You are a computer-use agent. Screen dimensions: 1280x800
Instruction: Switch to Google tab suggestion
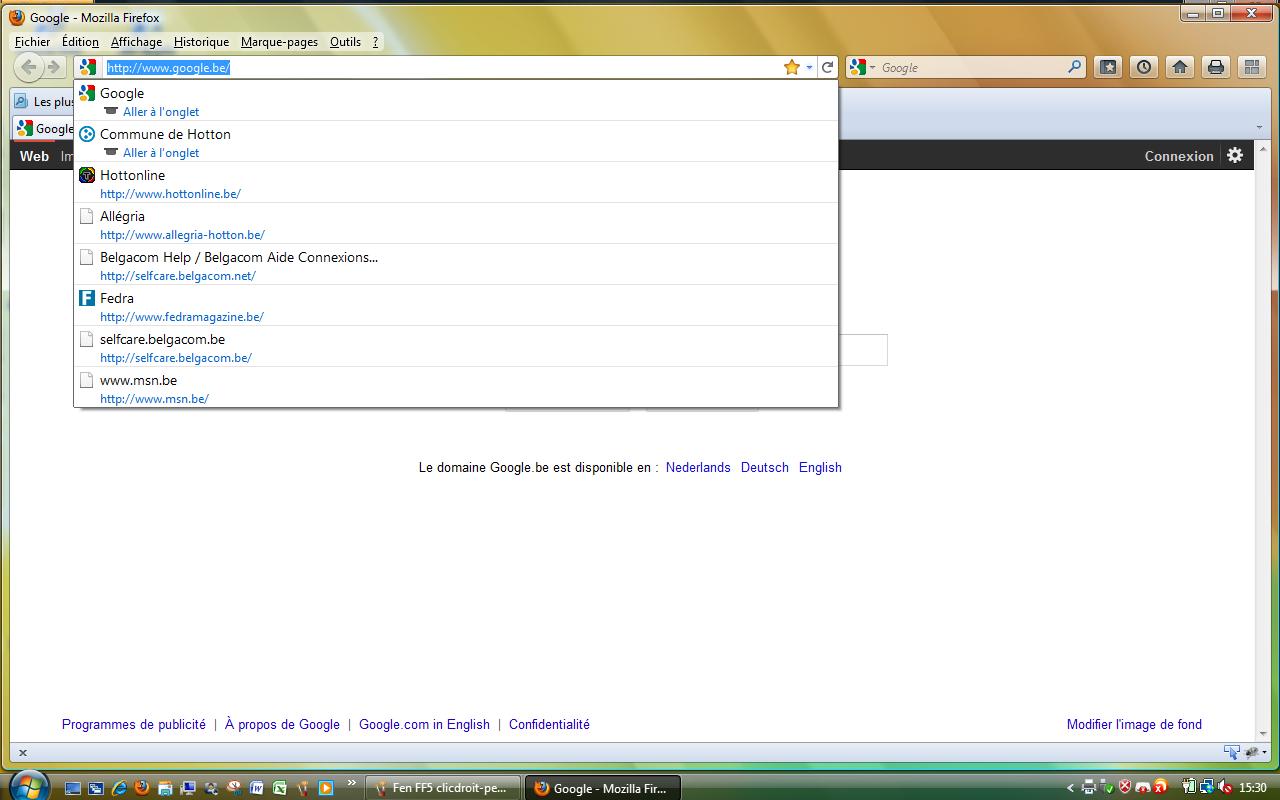[456, 101]
